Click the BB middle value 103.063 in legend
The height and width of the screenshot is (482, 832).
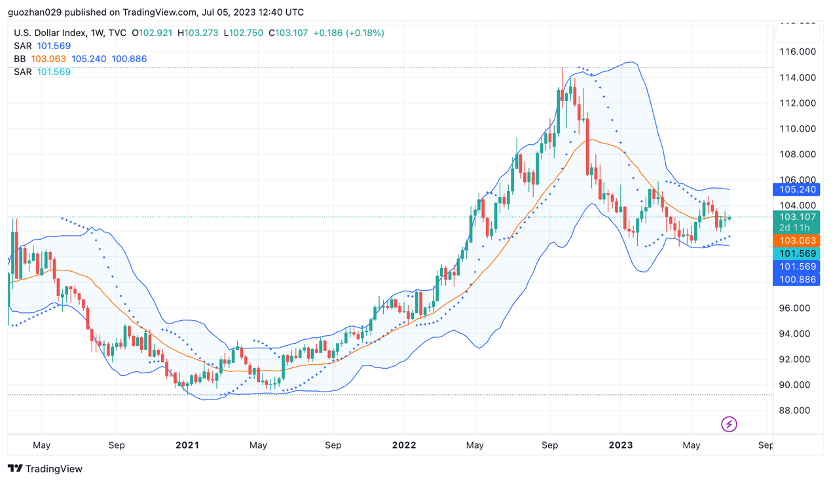pyautogui.click(x=48, y=59)
